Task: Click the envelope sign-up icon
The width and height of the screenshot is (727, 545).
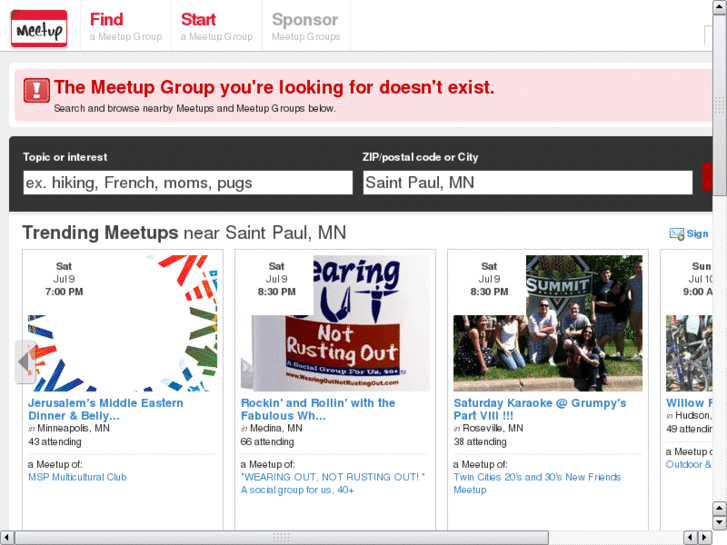Action: click(x=677, y=234)
